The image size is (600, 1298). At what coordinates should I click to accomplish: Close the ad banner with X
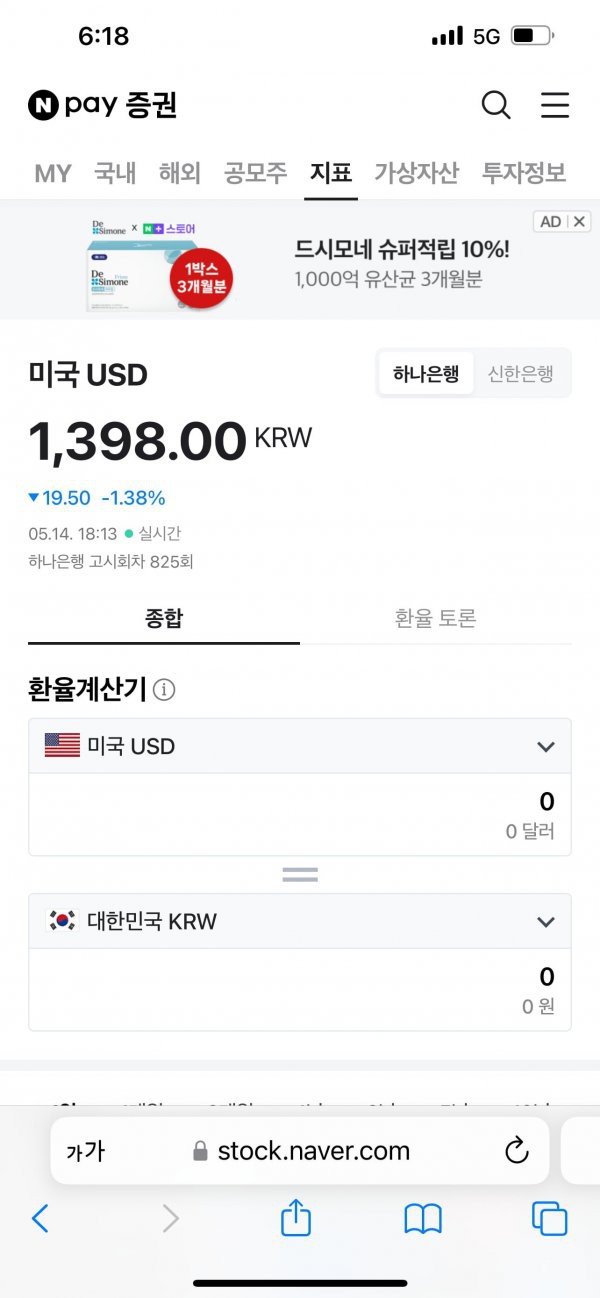click(580, 221)
